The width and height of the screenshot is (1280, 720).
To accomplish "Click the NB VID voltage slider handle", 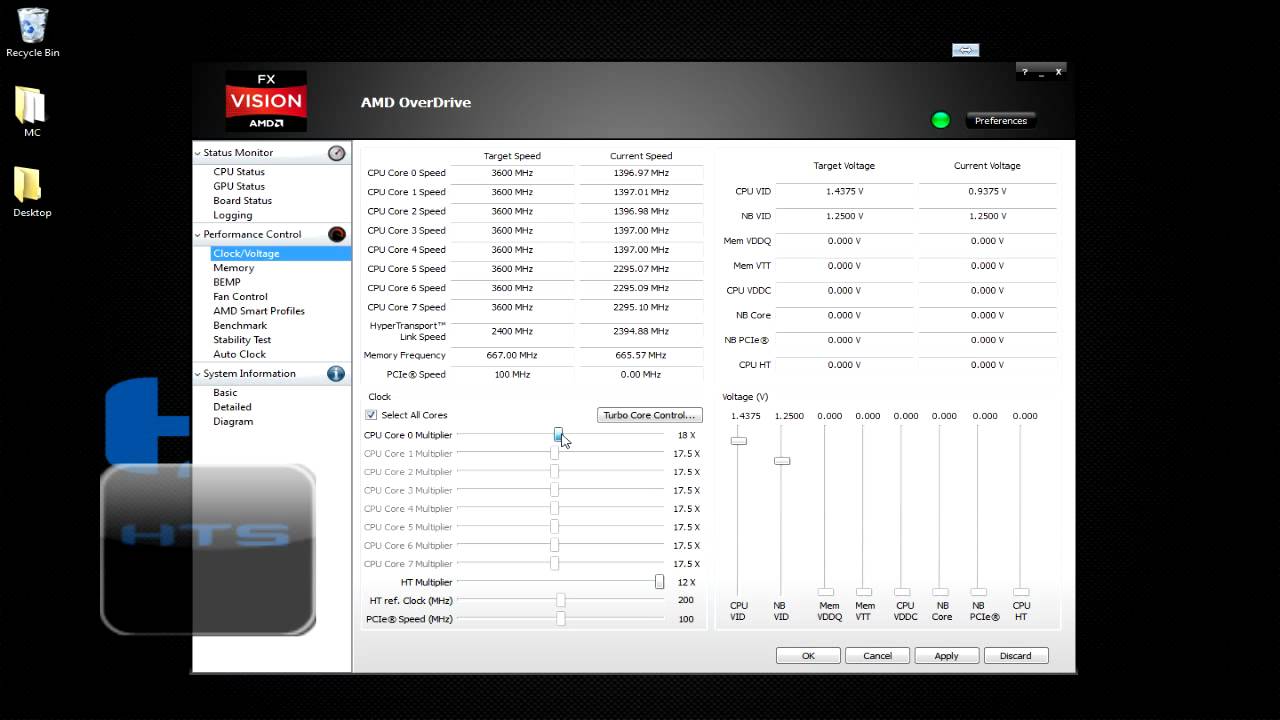I will pyautogui.click(x=782, y=461).
